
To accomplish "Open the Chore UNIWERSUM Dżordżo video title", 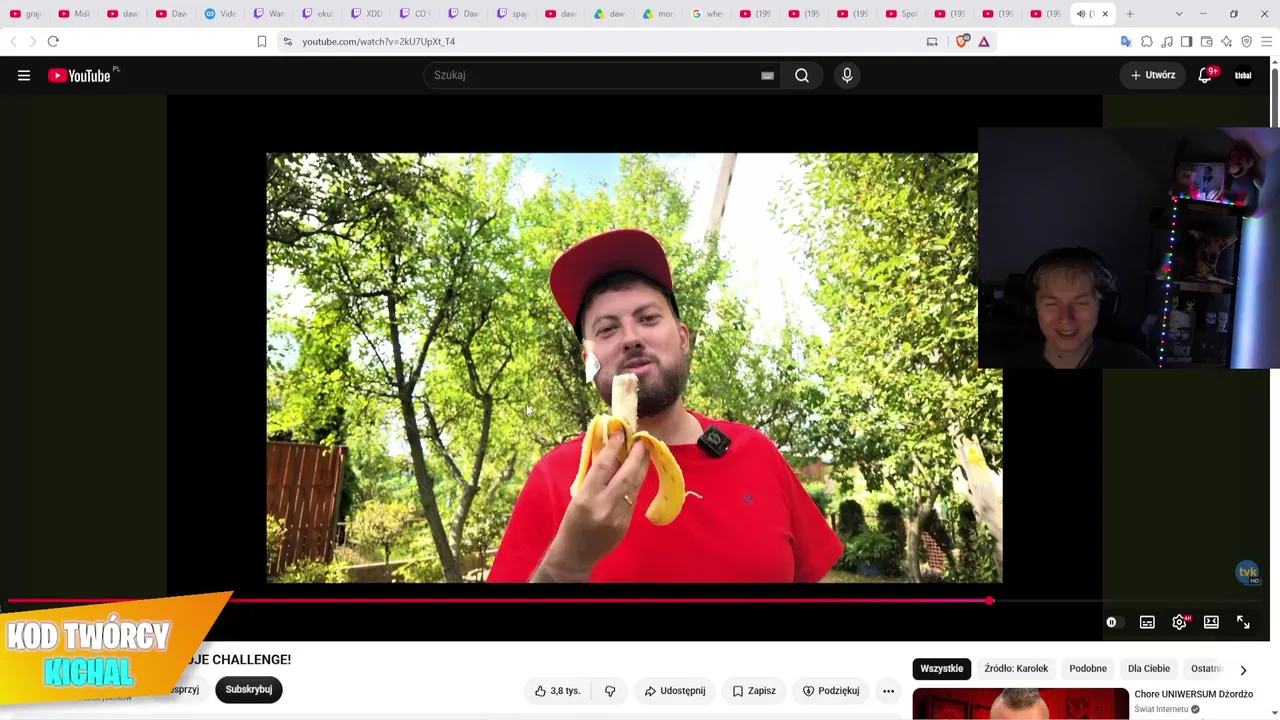I will point(1194,694).
